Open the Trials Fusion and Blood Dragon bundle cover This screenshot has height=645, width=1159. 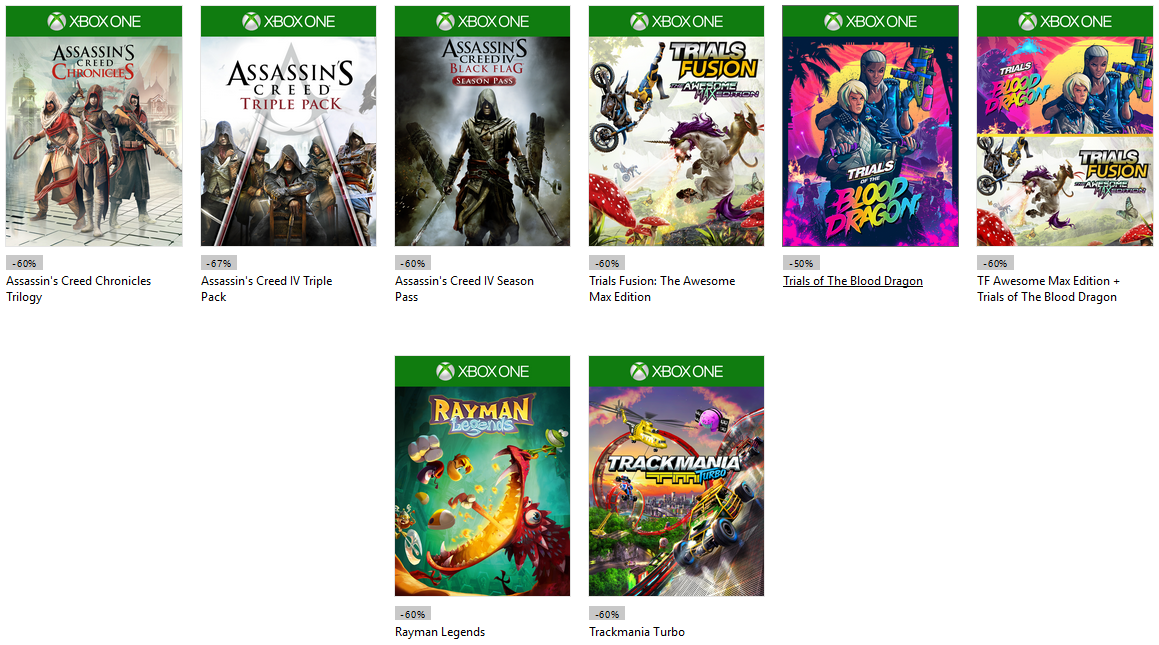coord(1064,140)
